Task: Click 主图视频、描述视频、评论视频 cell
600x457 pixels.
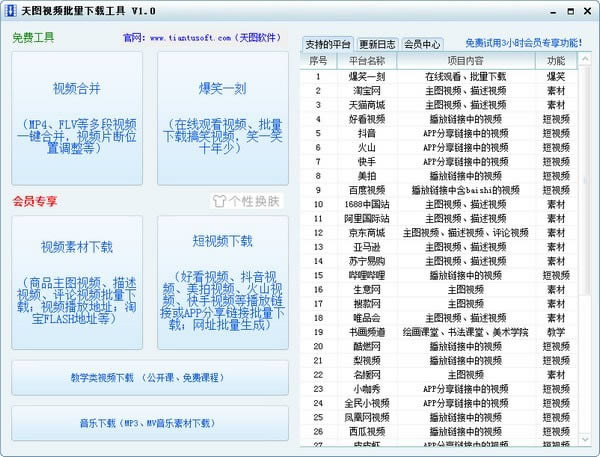Action: [465, 233]
